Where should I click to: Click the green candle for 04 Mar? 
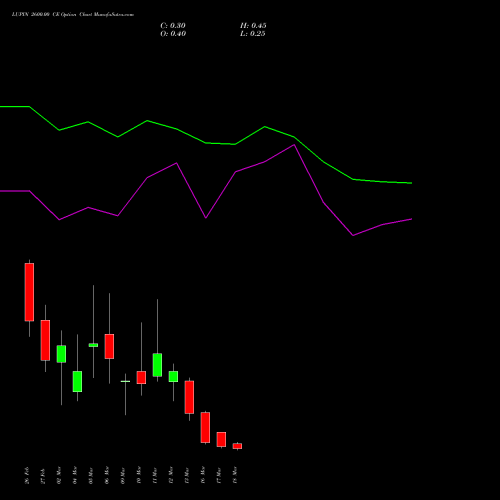coord(77,381)
